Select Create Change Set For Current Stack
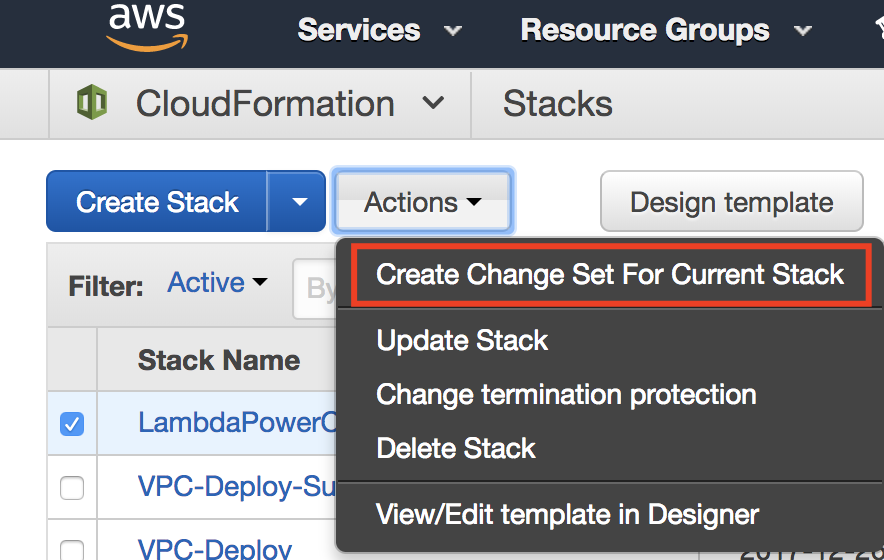This screenshot has height=560, width=884. 610,274
